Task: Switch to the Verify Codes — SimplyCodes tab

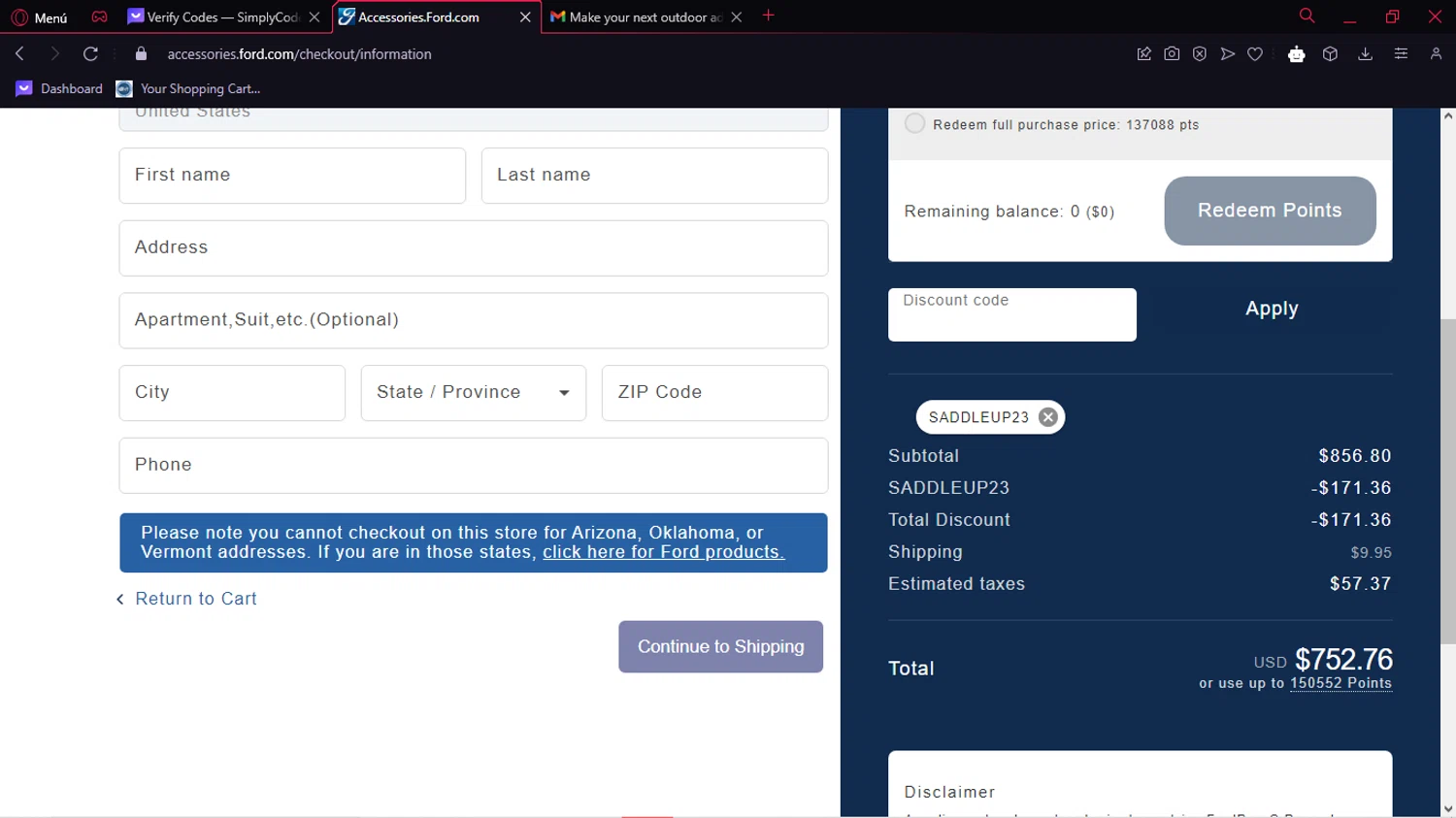Action: coord(222,17)
